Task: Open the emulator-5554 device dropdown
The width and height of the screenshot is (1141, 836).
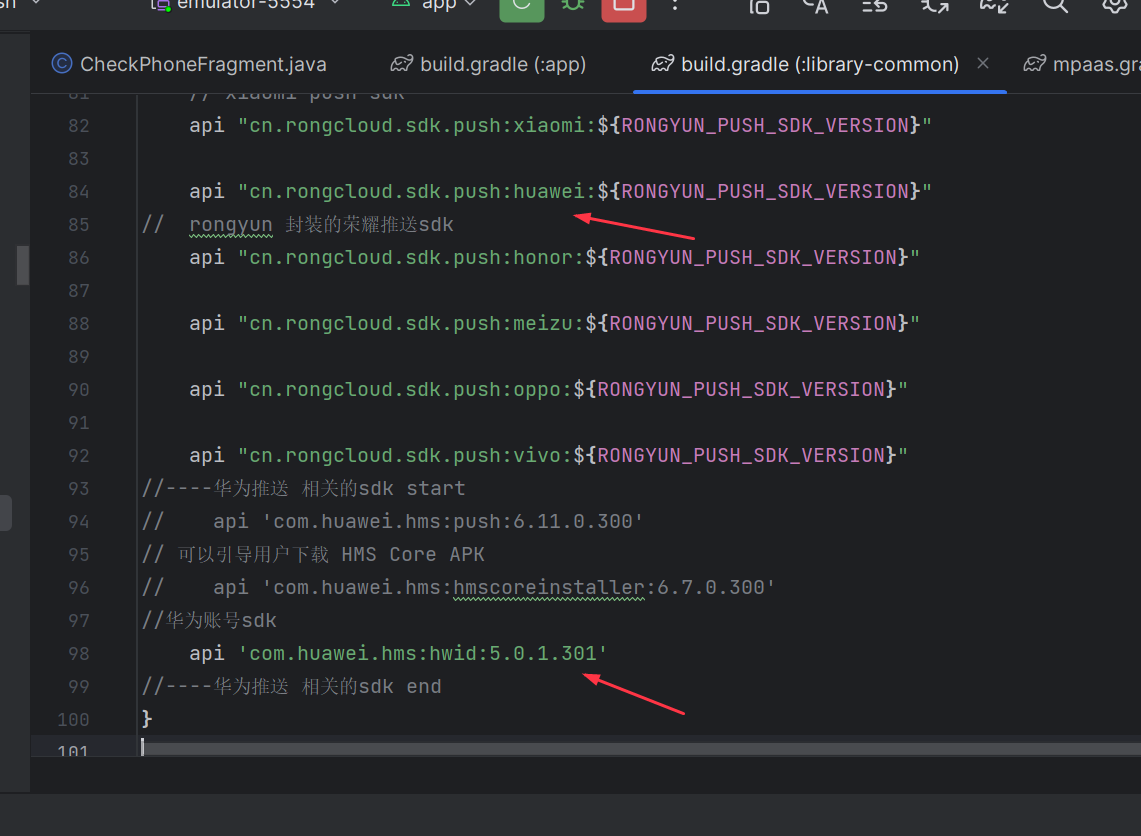Action: click(245, 4)
